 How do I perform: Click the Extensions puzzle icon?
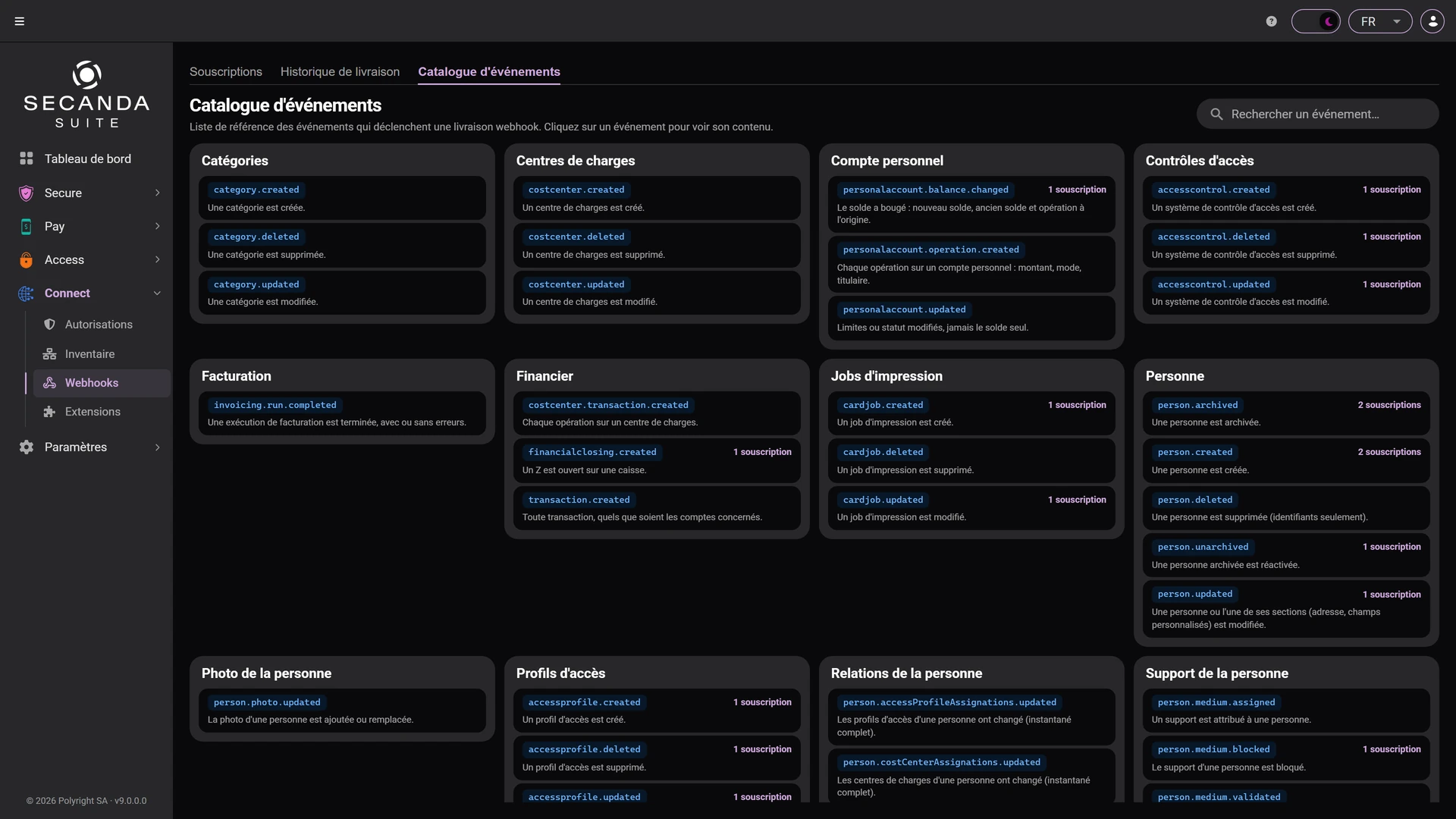coord(49,412)
